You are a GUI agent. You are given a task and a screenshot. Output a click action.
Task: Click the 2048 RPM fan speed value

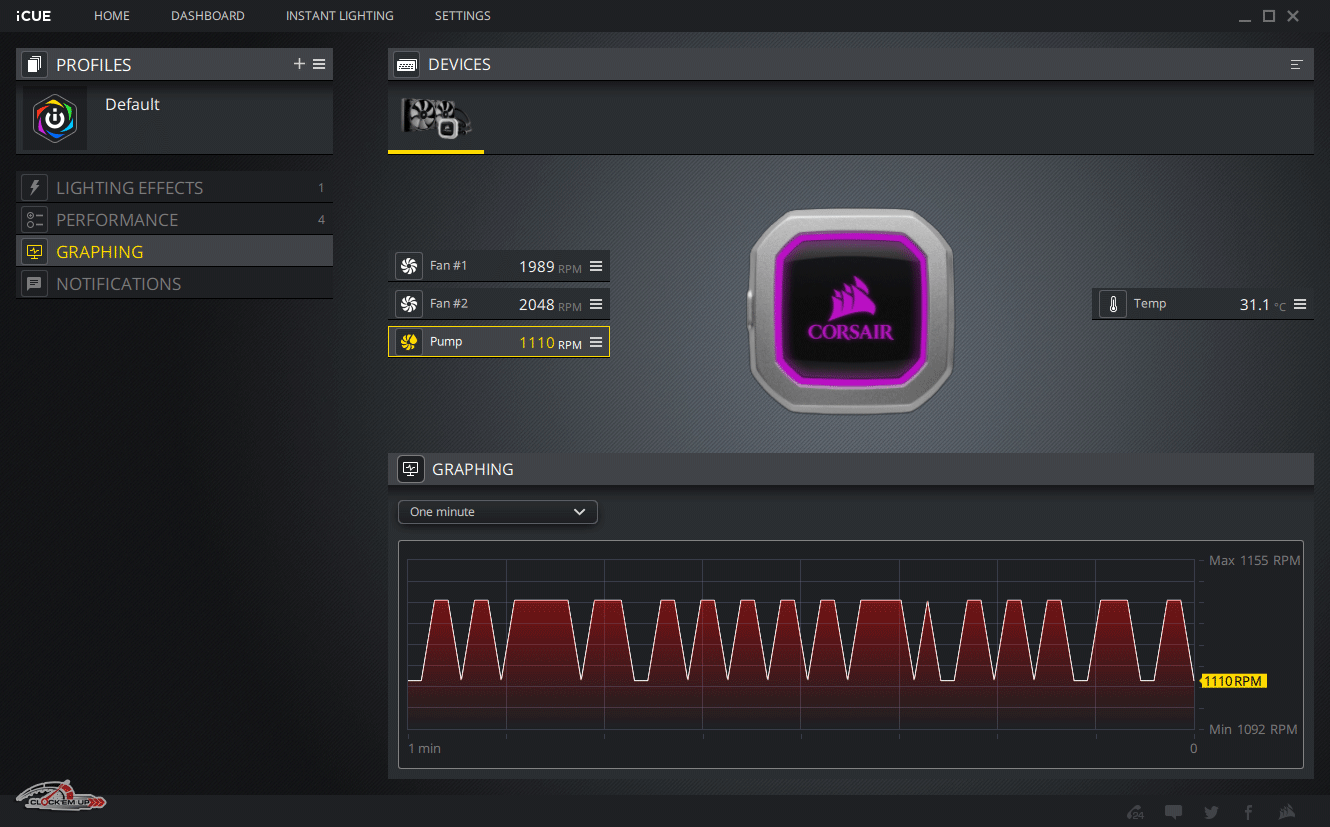(550, 305)
